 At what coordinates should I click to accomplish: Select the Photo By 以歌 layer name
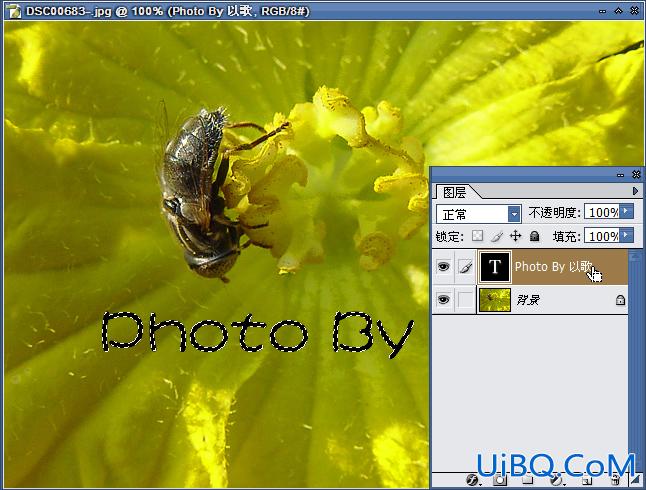point(553,267)
